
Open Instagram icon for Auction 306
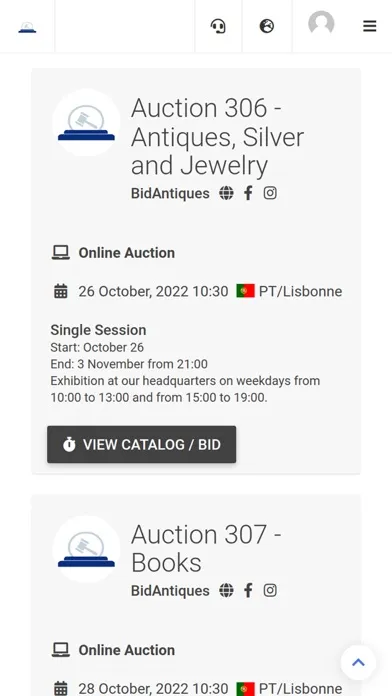(270, 193)
